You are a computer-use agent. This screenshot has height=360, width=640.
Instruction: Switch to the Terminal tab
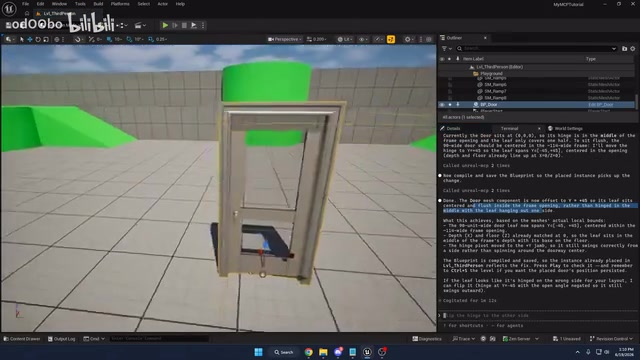[x=509, y=129]
